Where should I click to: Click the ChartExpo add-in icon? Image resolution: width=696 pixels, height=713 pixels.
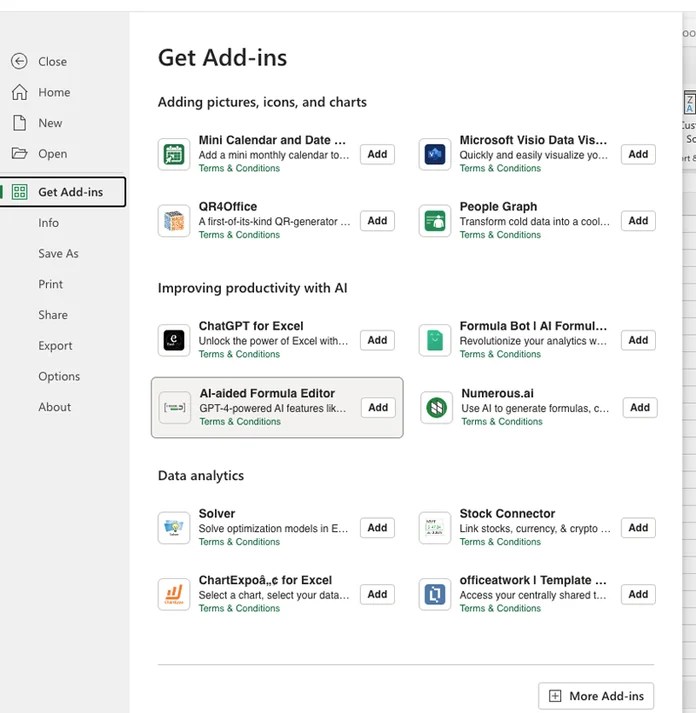click(x=174, y=594)
